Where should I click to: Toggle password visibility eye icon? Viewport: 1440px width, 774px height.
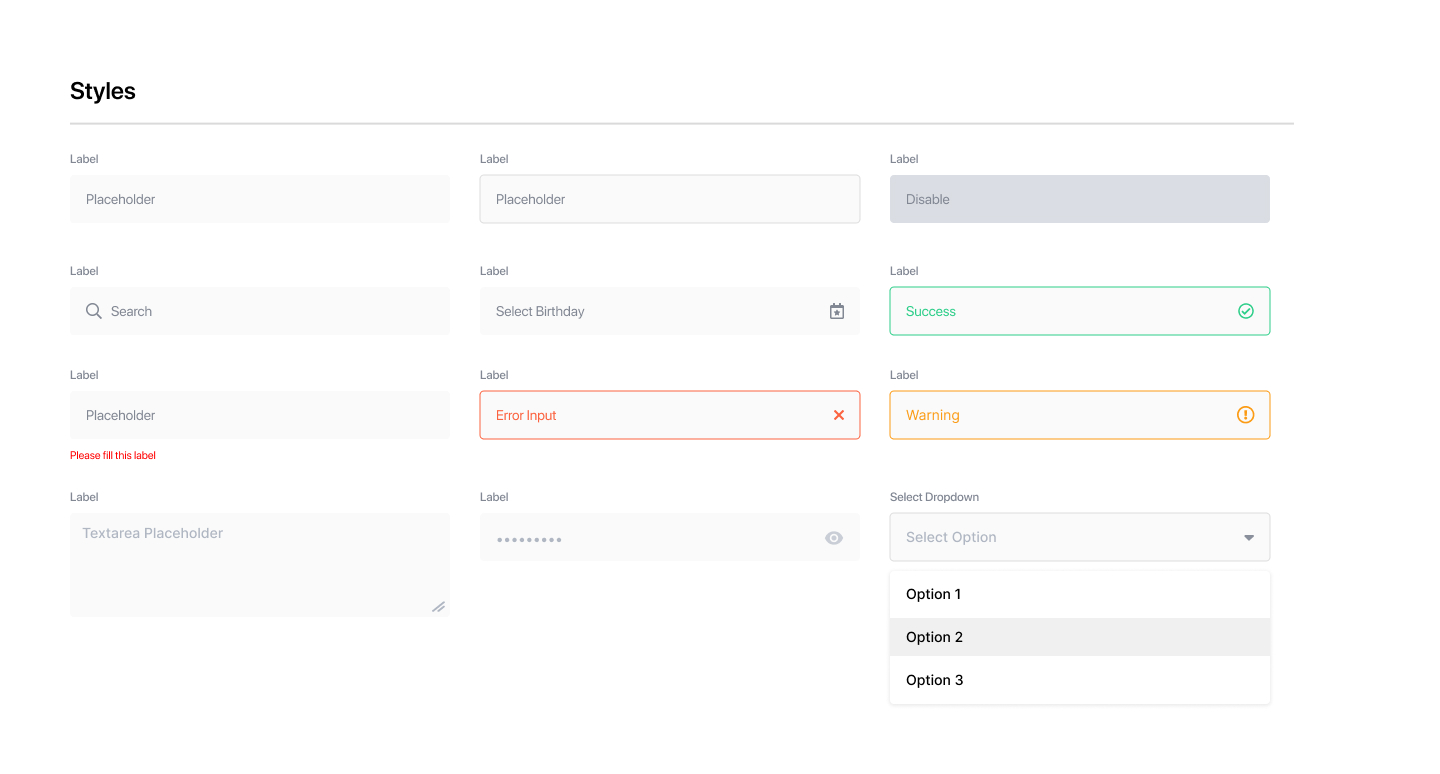(834, 538)
